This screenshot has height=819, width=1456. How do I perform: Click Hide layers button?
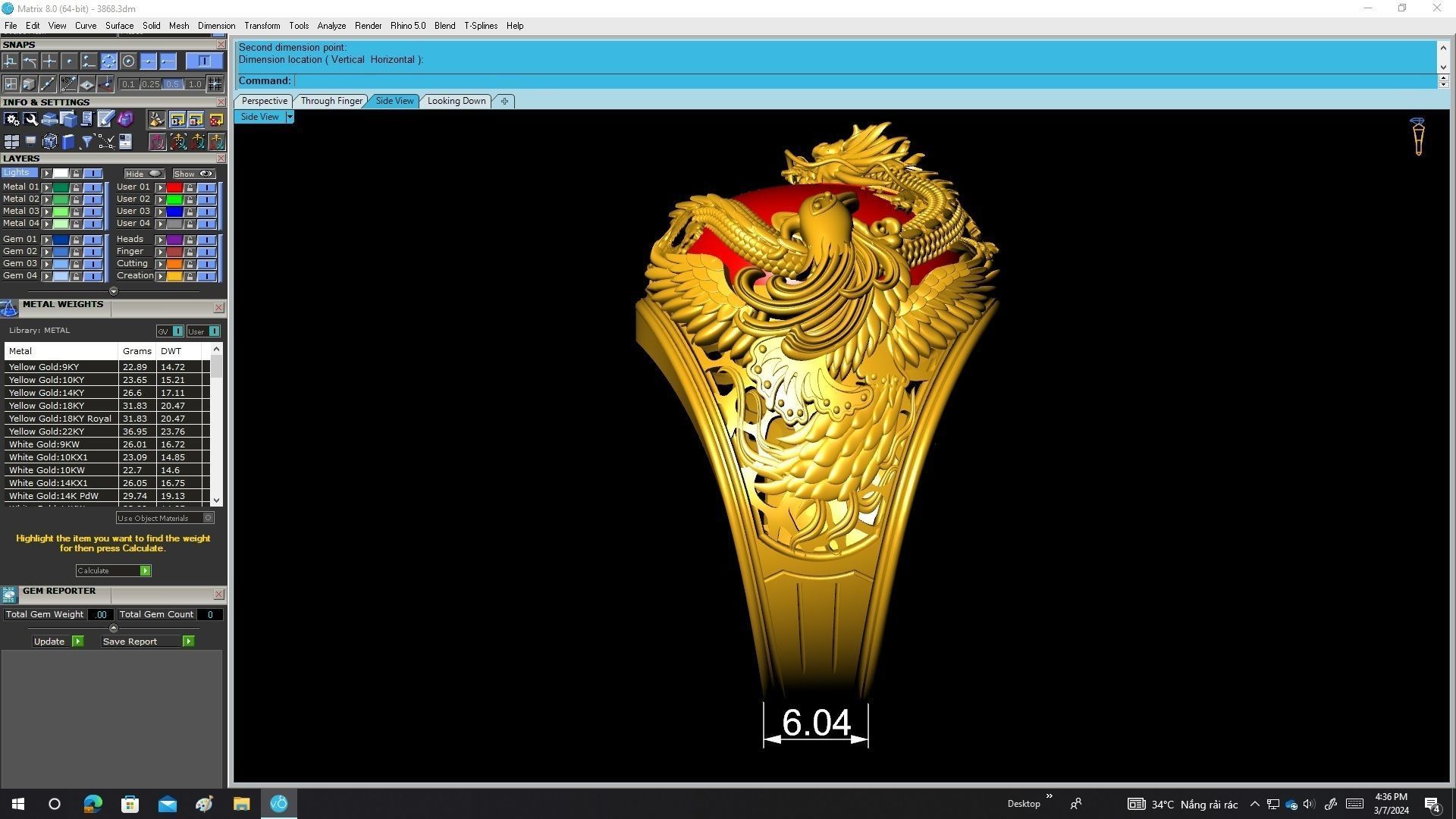(144, 174)
